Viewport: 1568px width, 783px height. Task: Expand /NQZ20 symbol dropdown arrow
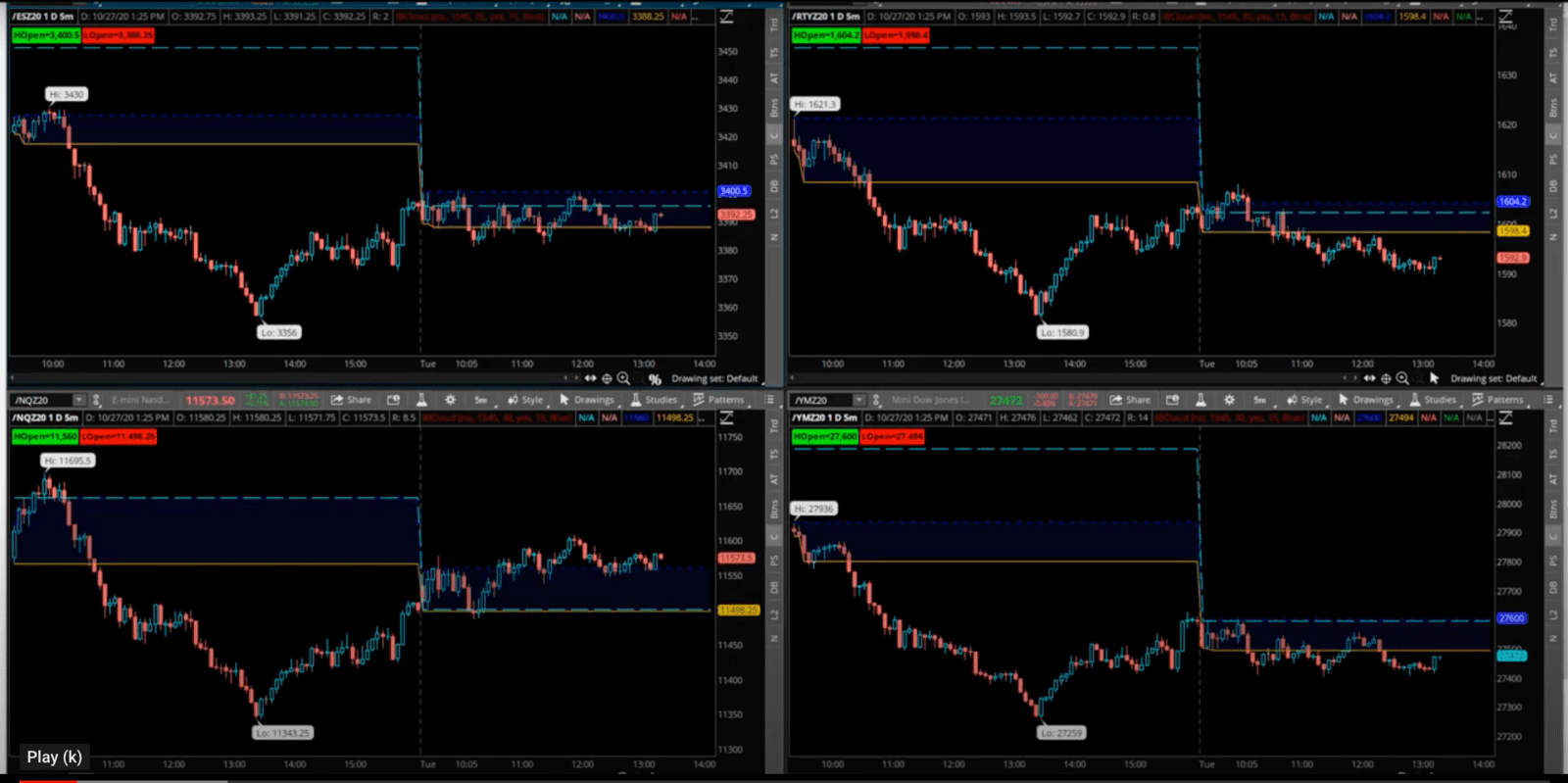80,400
